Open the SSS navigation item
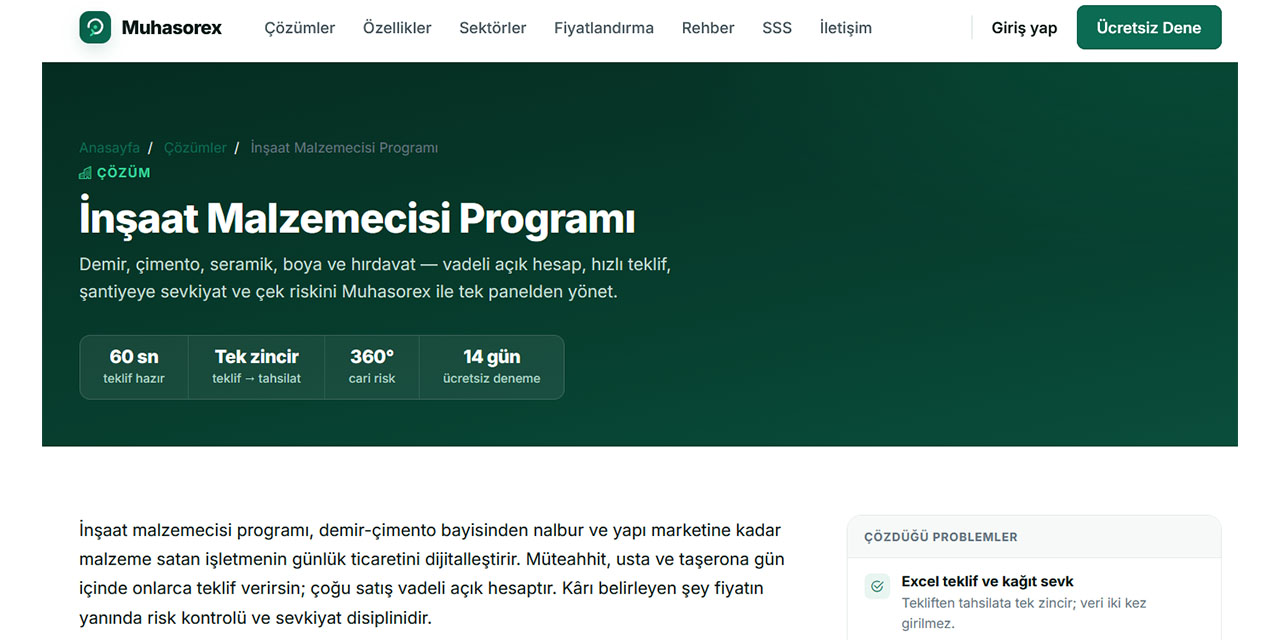Screen dimensions: 1280x640 click(x=777, y=28)
